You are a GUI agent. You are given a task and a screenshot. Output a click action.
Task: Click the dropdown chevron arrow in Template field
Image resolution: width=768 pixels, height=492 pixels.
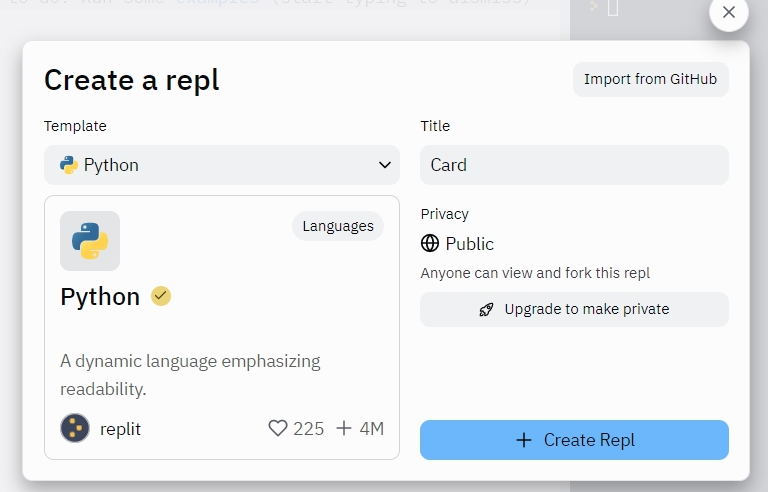(x=384, y=165)
